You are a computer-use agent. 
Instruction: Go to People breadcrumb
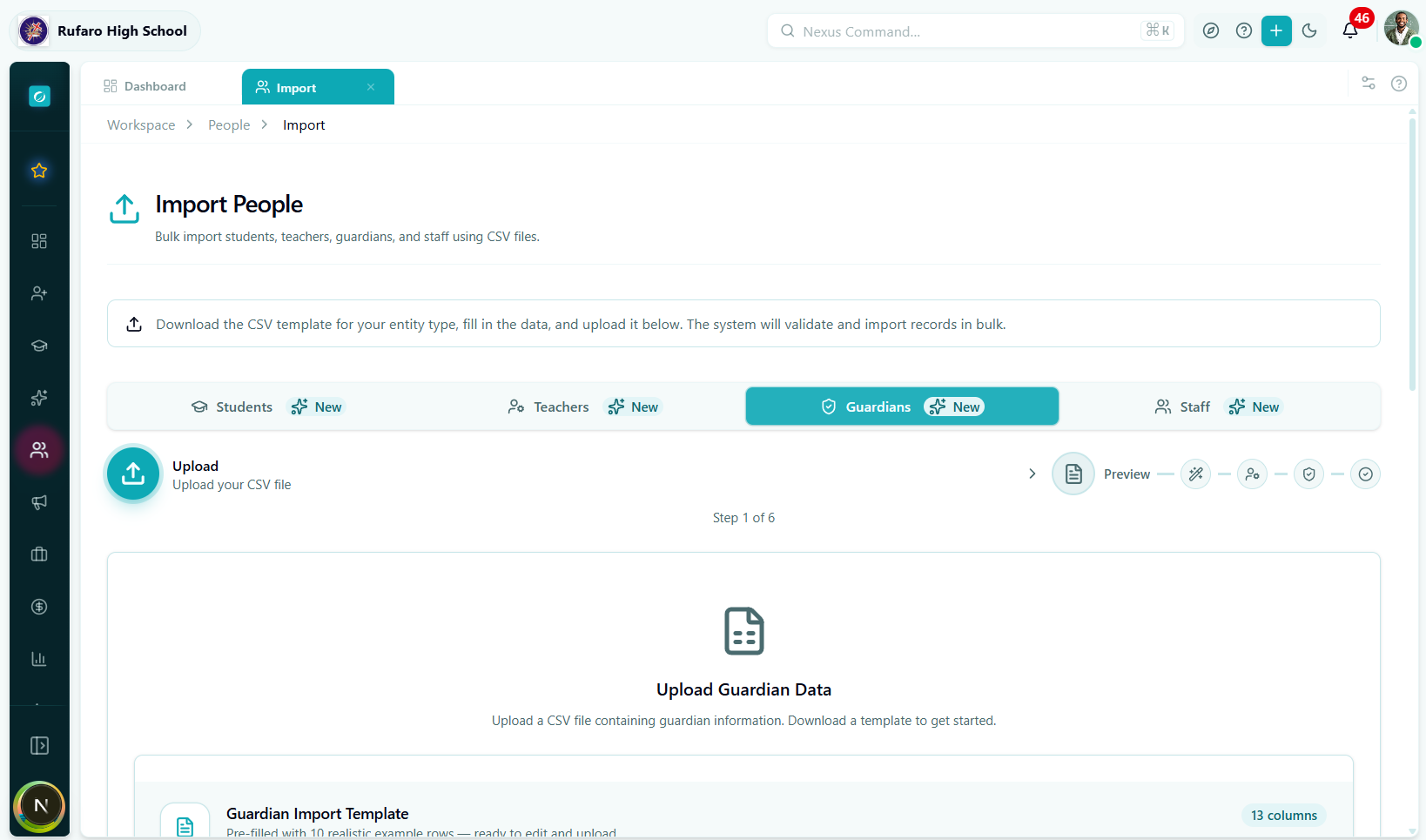point(229,125)
